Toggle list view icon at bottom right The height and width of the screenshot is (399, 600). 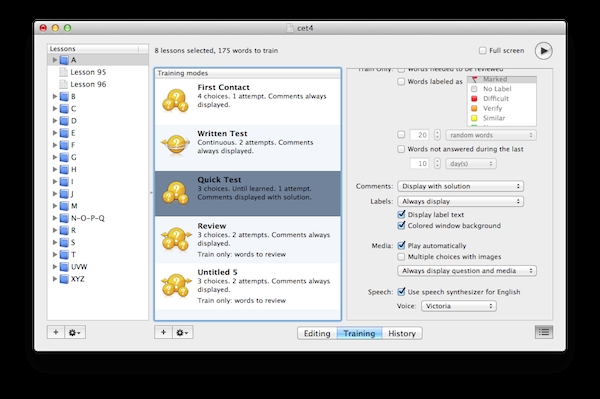coord(544,332)
